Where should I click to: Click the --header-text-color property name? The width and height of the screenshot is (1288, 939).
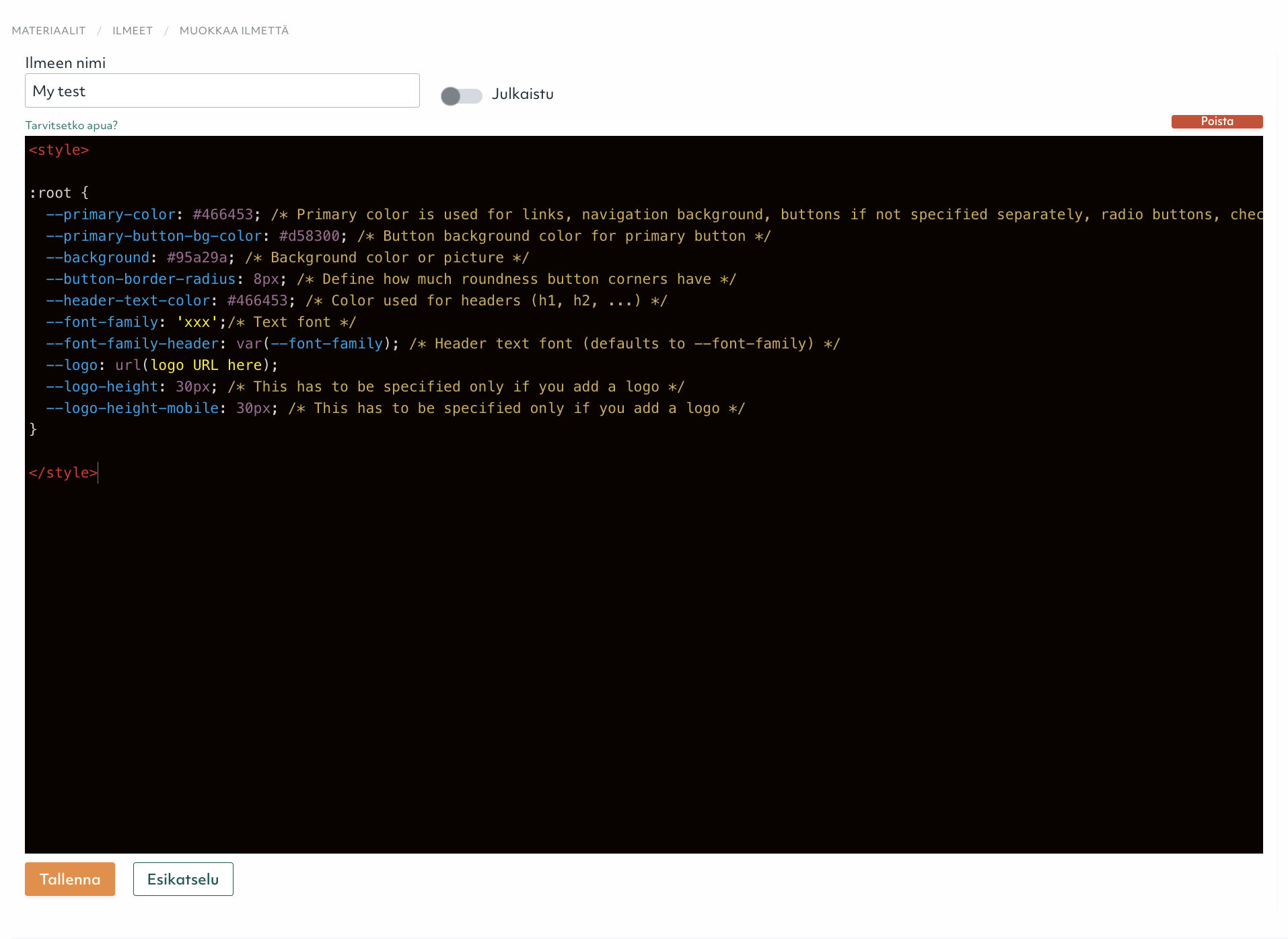point(128,301)
